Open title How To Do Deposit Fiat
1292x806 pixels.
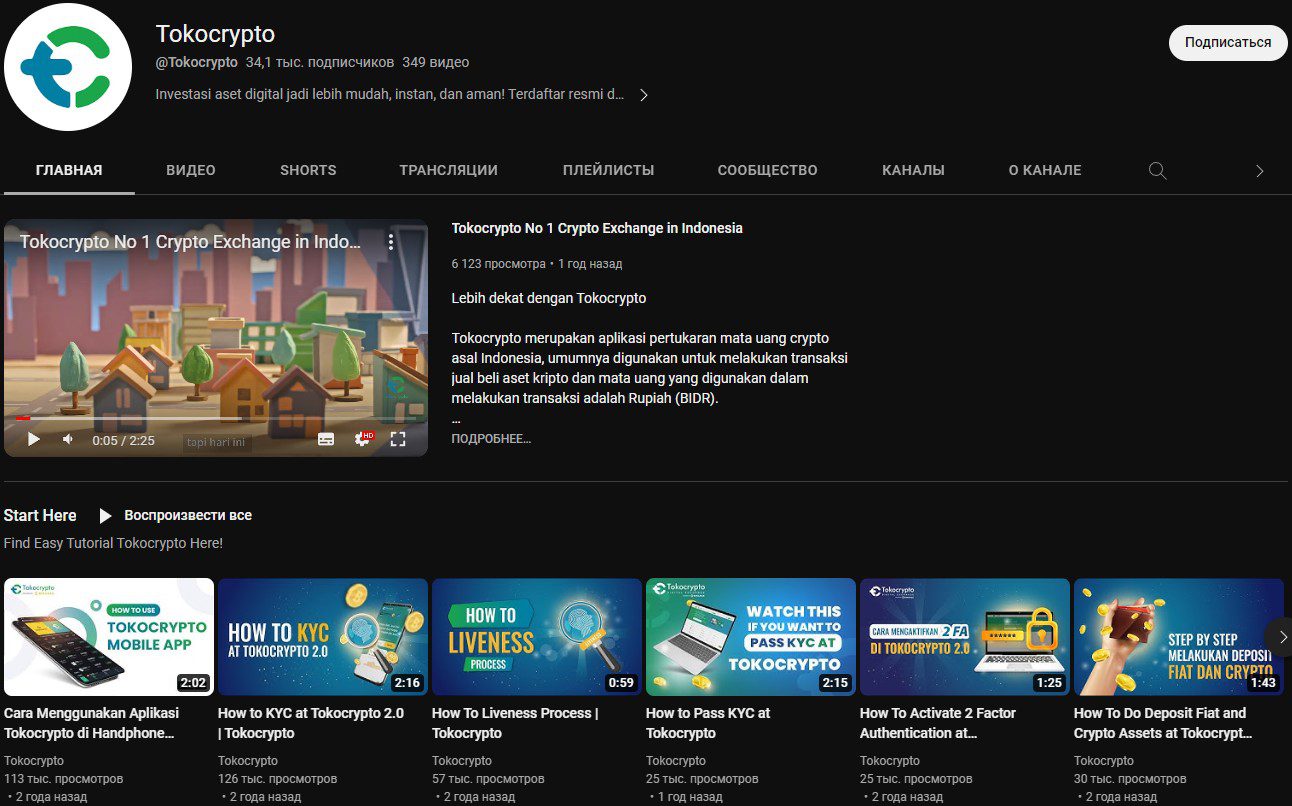pos(1163,723)
